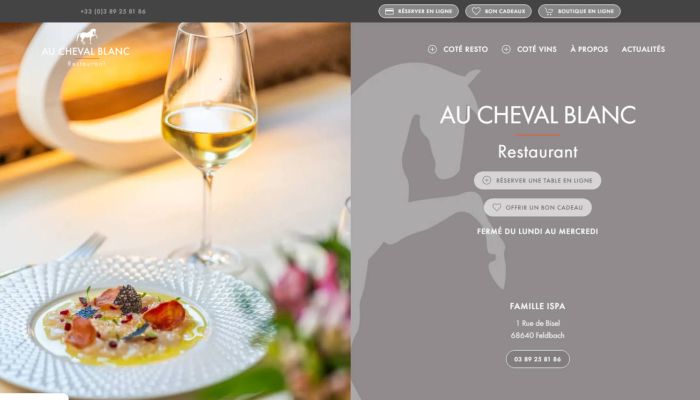700x400 pixels.
Task: Click the plus icon beside Coté Vins
Action: tap(506, 49)
